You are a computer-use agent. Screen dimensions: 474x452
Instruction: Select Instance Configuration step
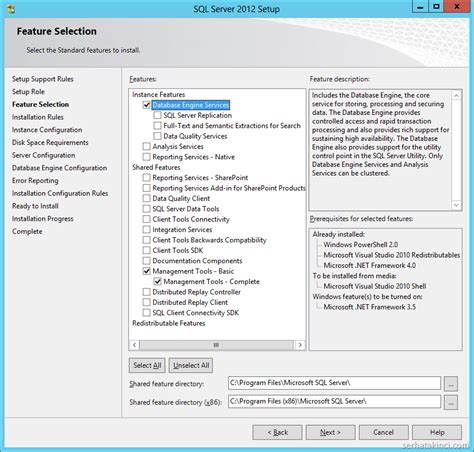[x=47, y=130]
